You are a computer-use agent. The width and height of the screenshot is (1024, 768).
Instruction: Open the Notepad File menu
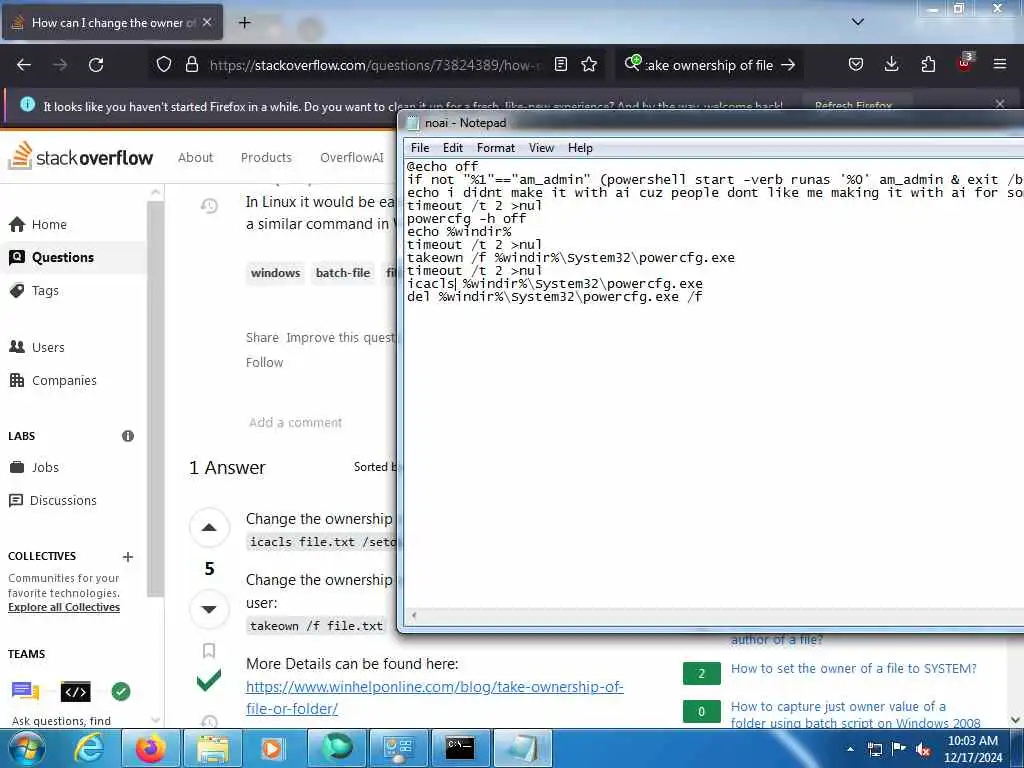(420, 148)
